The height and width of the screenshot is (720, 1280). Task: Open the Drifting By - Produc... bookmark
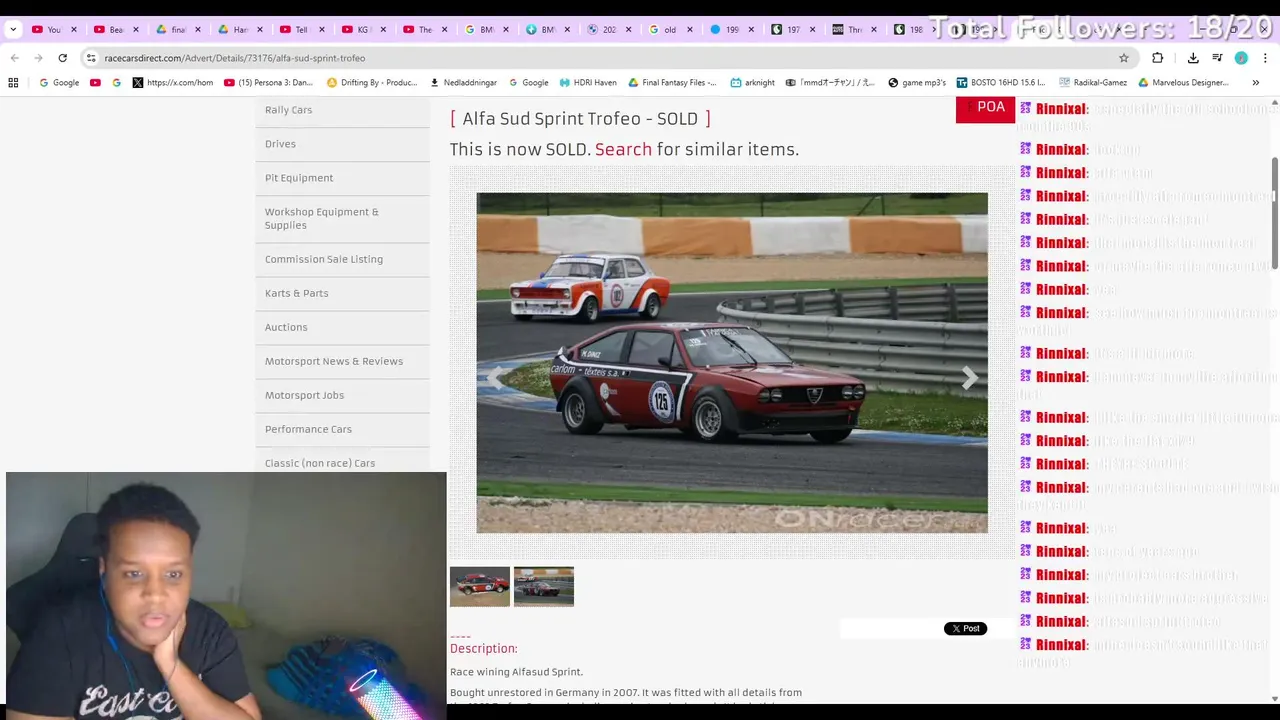tap(372, 83)
